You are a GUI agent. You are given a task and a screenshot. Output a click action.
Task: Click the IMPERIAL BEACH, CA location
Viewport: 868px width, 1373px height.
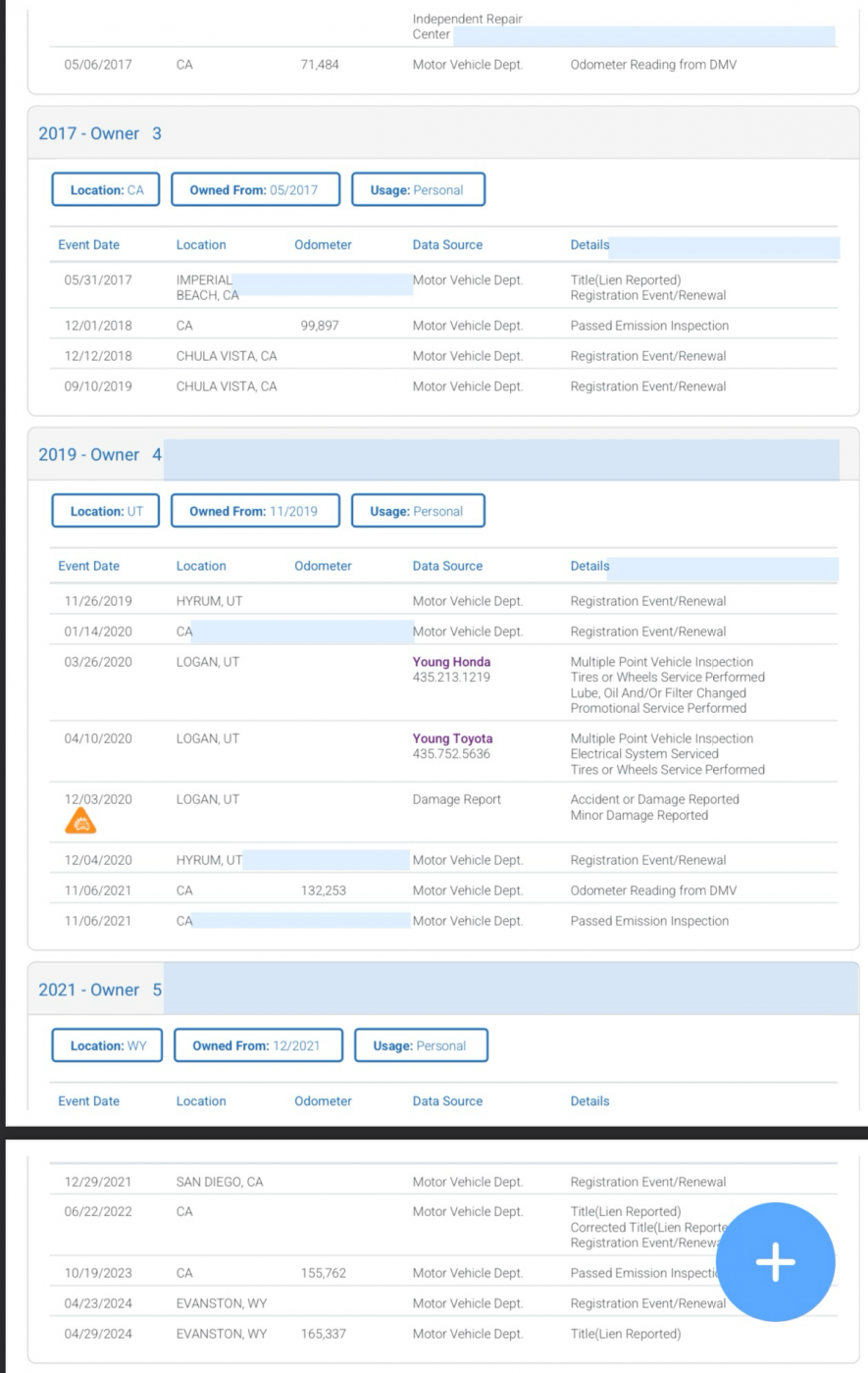point(208,287)
